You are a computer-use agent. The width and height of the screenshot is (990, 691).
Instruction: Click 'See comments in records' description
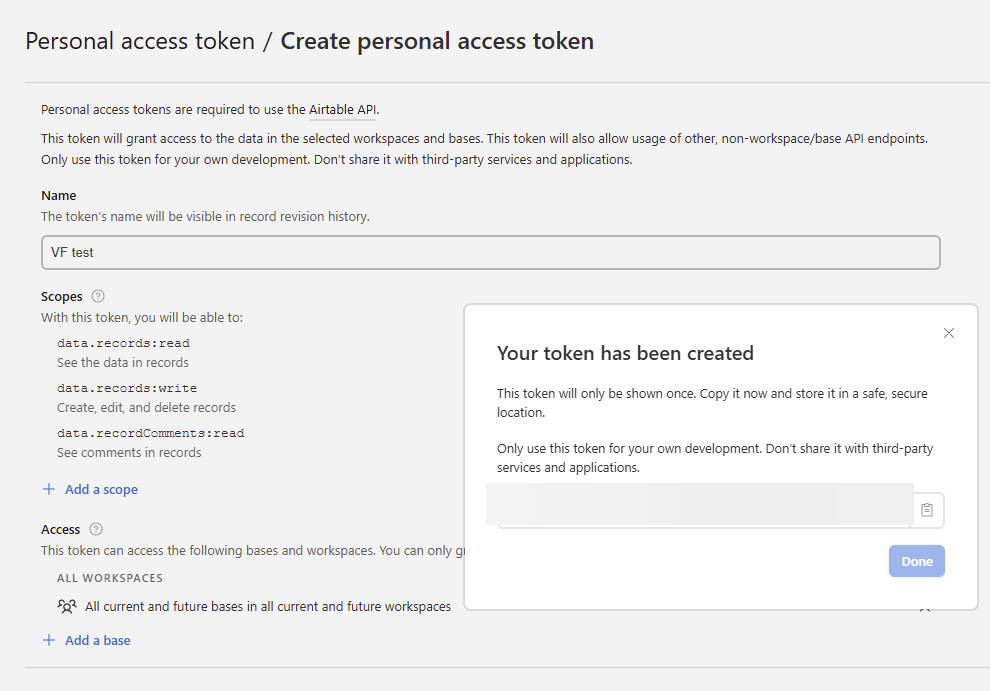[x=129, y=453]
